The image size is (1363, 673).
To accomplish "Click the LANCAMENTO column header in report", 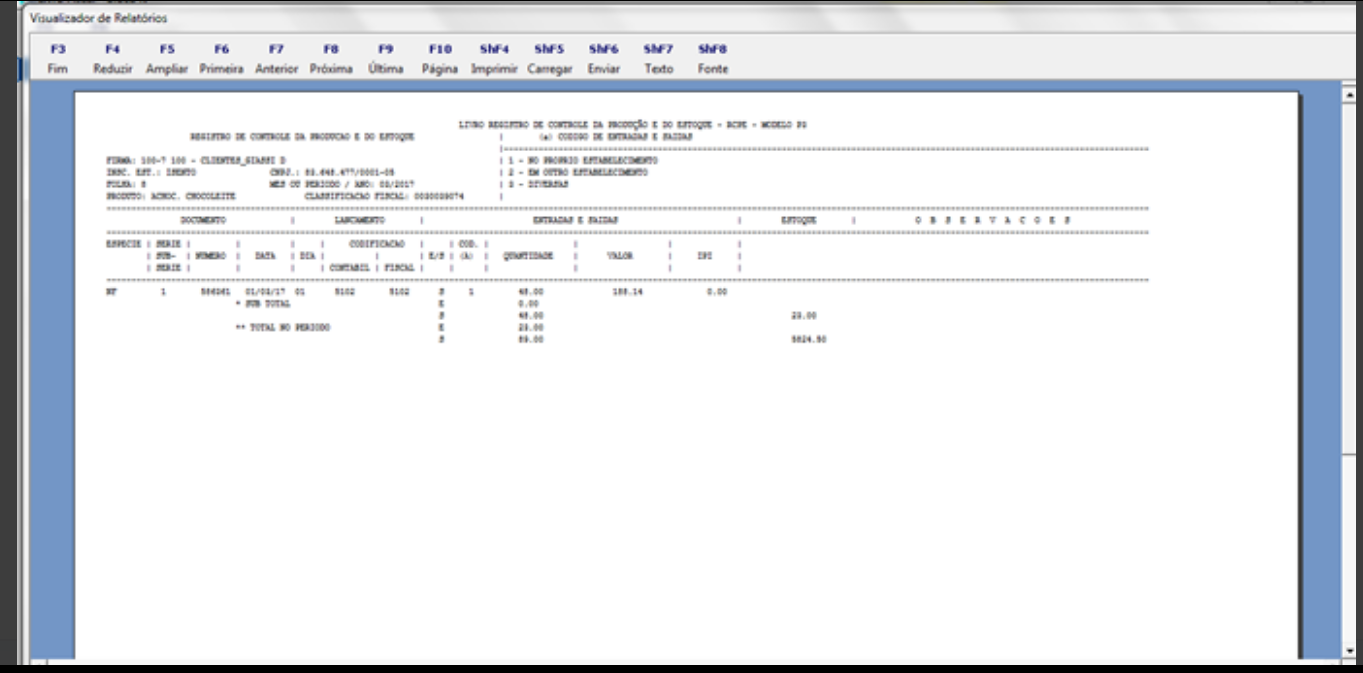I will tap(360, 219).
